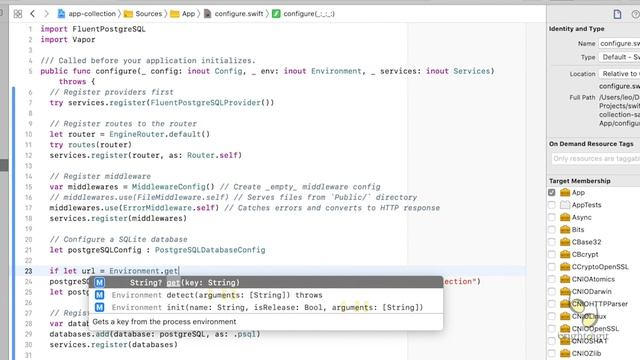Click 'Environment' on line 23
The width and height of the screenshot is (640, 360).
pyautogui.click(x=134, y=271)
